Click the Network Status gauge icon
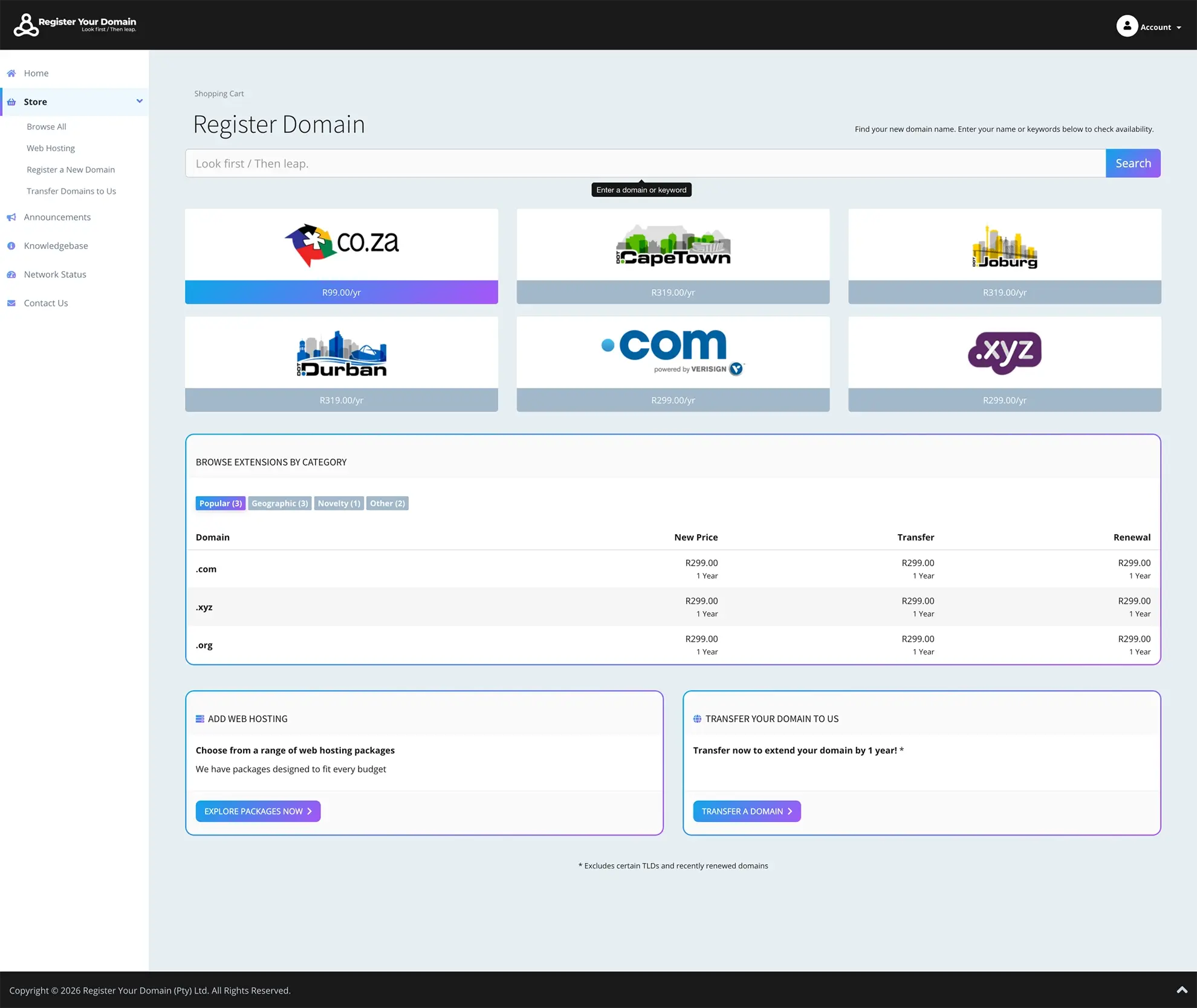This screenshot has height=1008, width=1197. coord(11,274)
